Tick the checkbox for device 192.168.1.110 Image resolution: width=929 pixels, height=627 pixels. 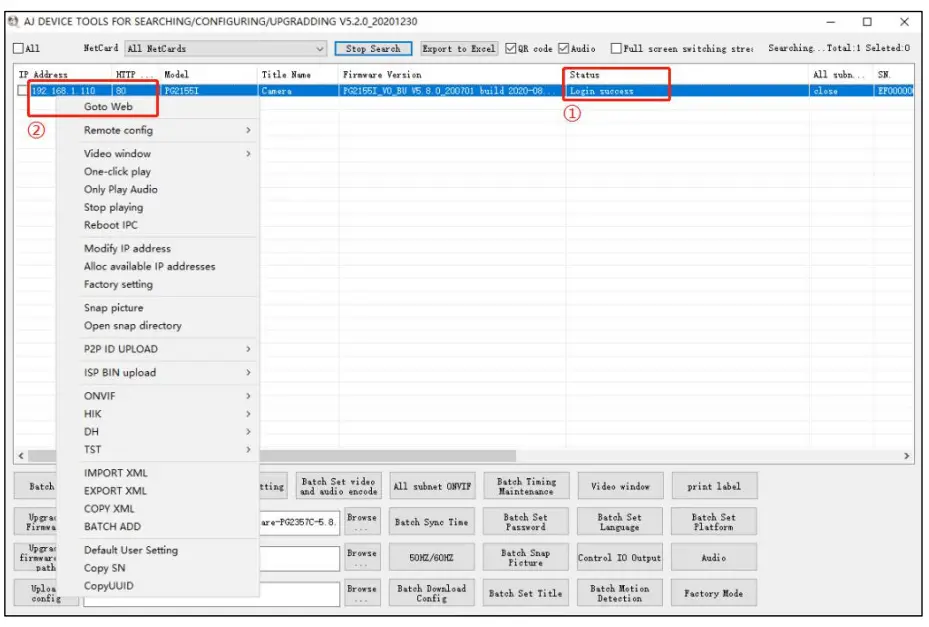click(23, 91)
